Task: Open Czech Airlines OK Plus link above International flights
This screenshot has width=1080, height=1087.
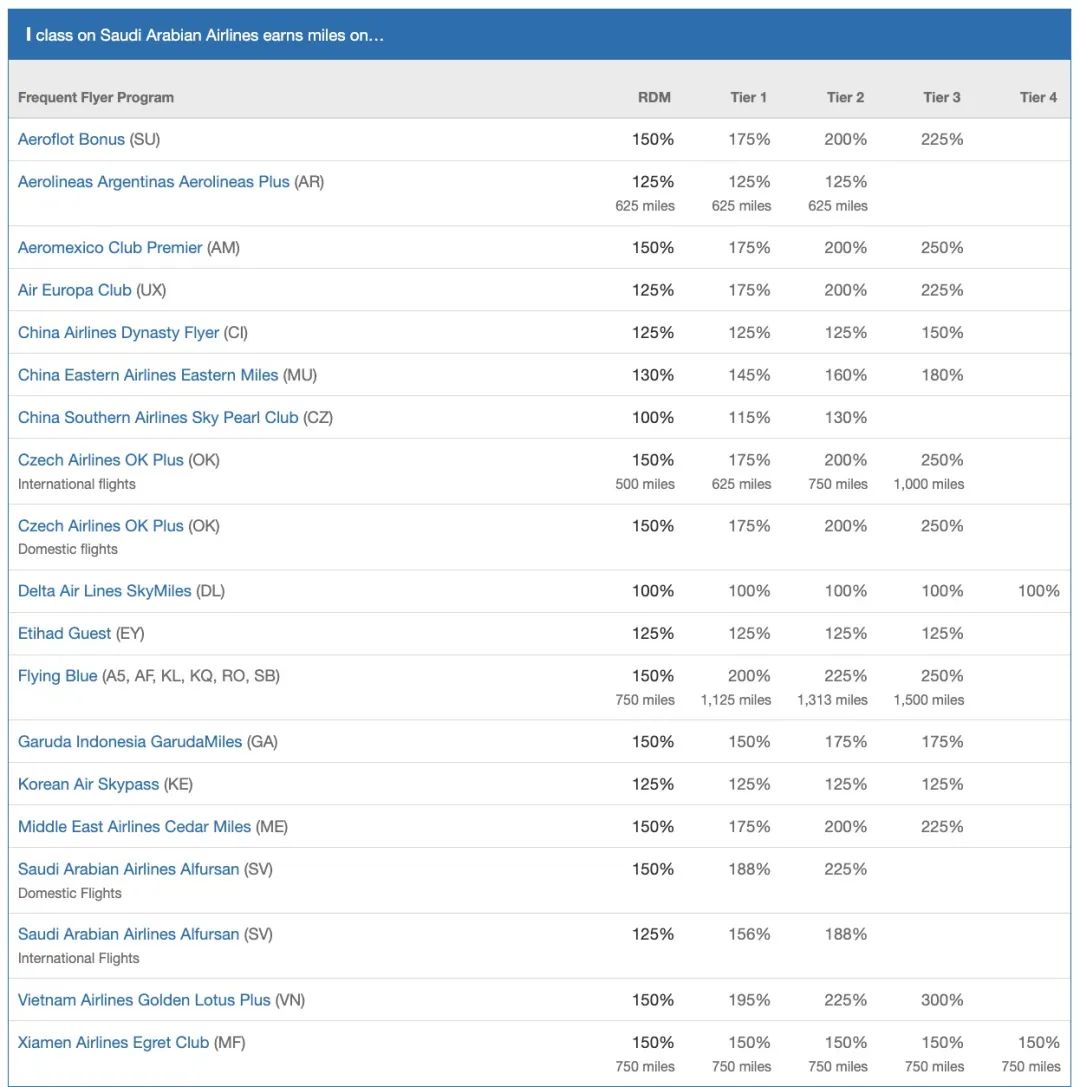Action: pyautogui.click(x=101, y=460)
